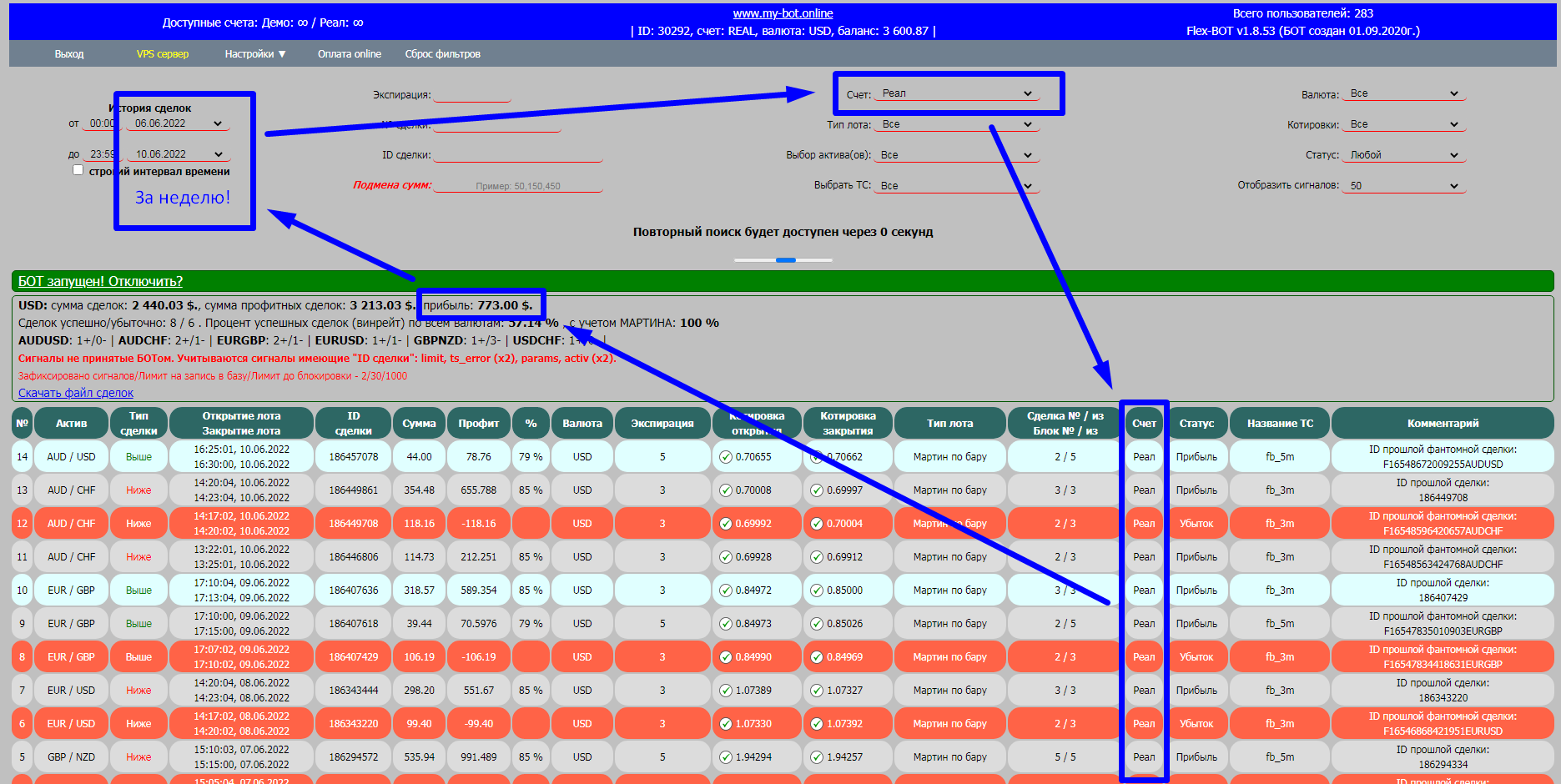
Task: Click profit cell -118.16
Action: [479, 524]
